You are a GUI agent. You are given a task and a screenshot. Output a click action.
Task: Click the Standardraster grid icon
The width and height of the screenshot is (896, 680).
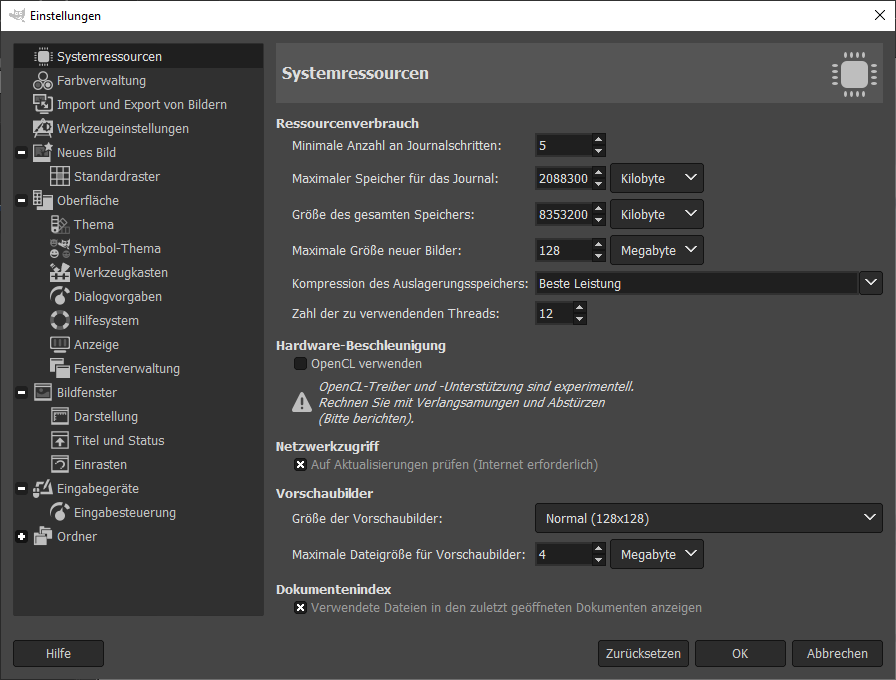[x=60, y=177]
